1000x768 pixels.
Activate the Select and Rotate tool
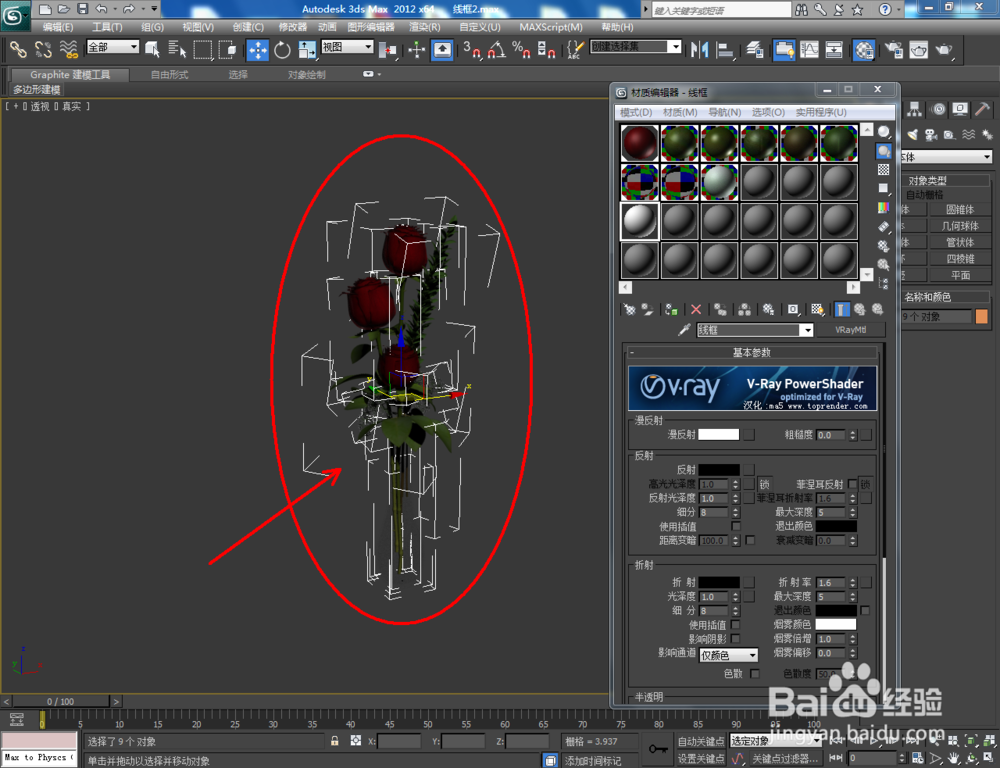(x=282, y=49)
